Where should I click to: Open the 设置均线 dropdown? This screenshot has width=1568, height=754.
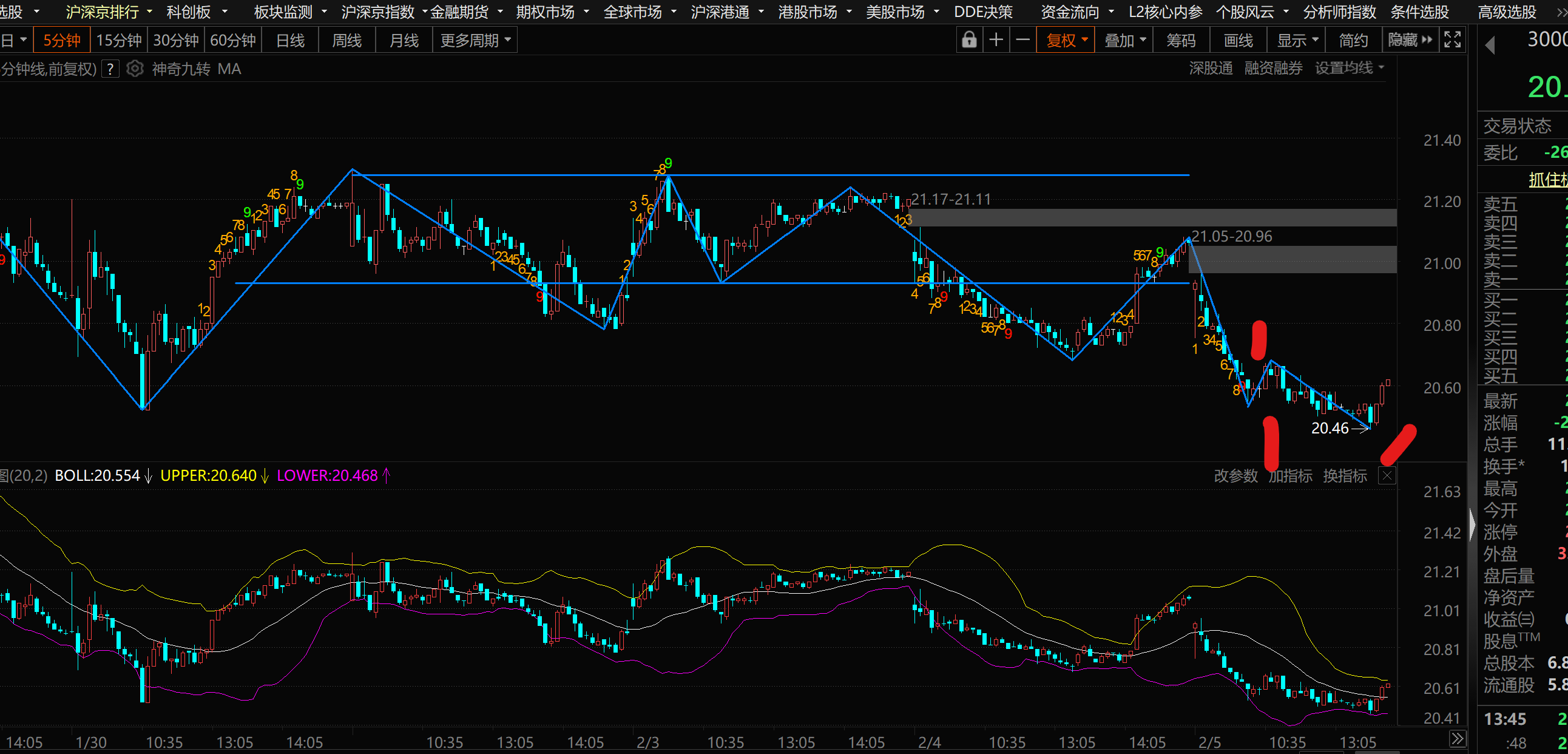click(x=1349, y=68)
